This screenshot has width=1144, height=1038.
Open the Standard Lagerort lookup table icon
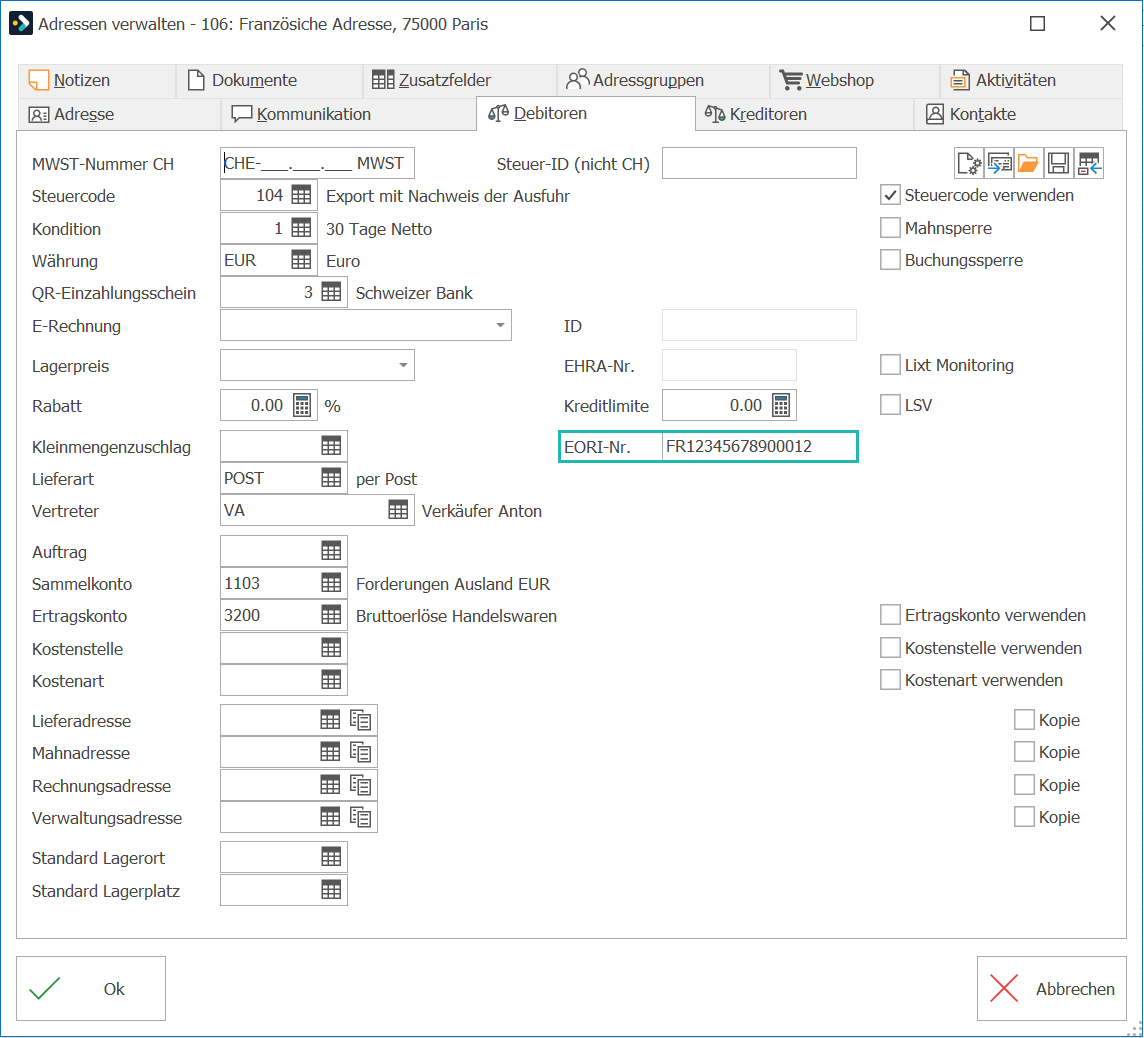point(331,857)
